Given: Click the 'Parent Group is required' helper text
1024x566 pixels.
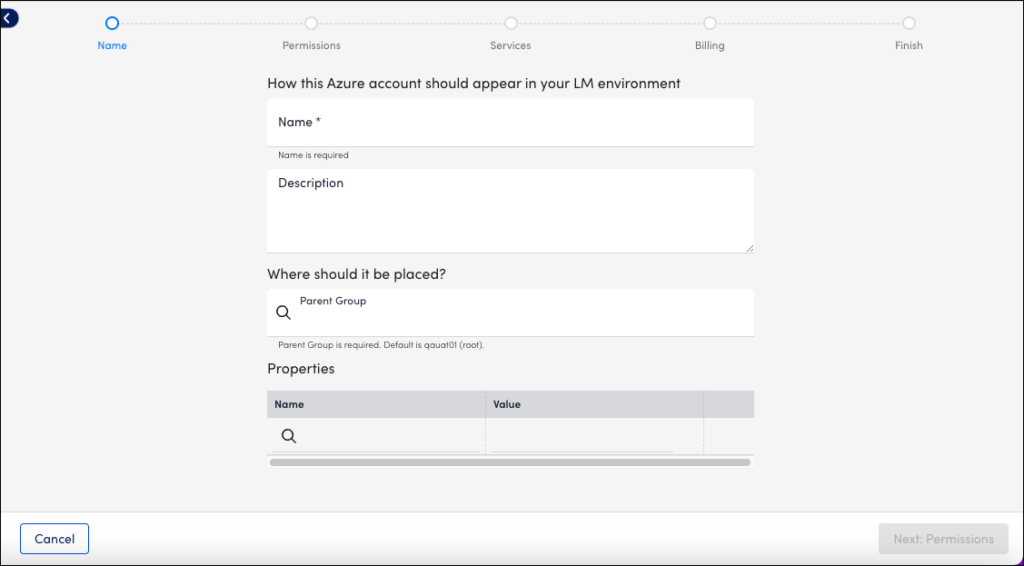Looking at the screenshot, I should click(381, 345).
